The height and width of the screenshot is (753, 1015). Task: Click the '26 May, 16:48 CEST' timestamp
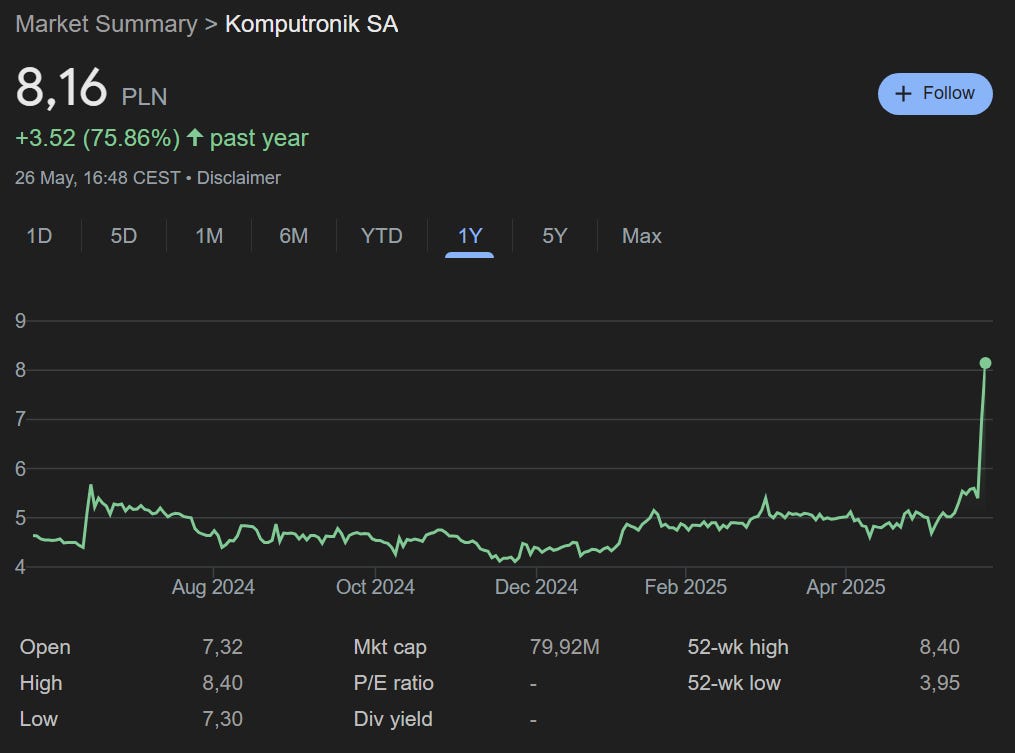(98, 177)
